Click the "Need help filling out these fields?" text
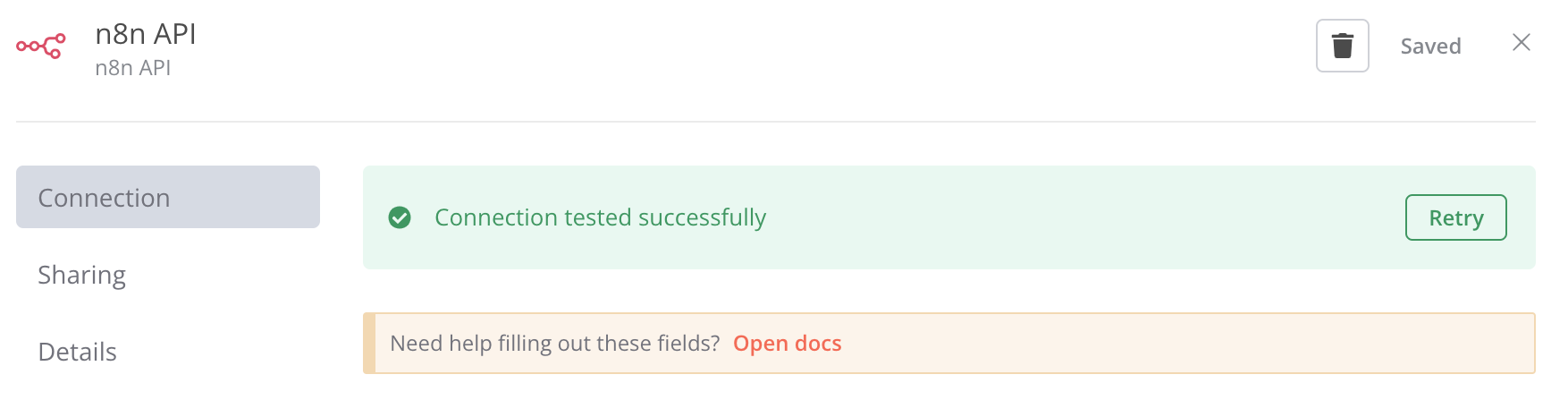The width and height of the screenshot is (1568, 417). coord(554,344)
